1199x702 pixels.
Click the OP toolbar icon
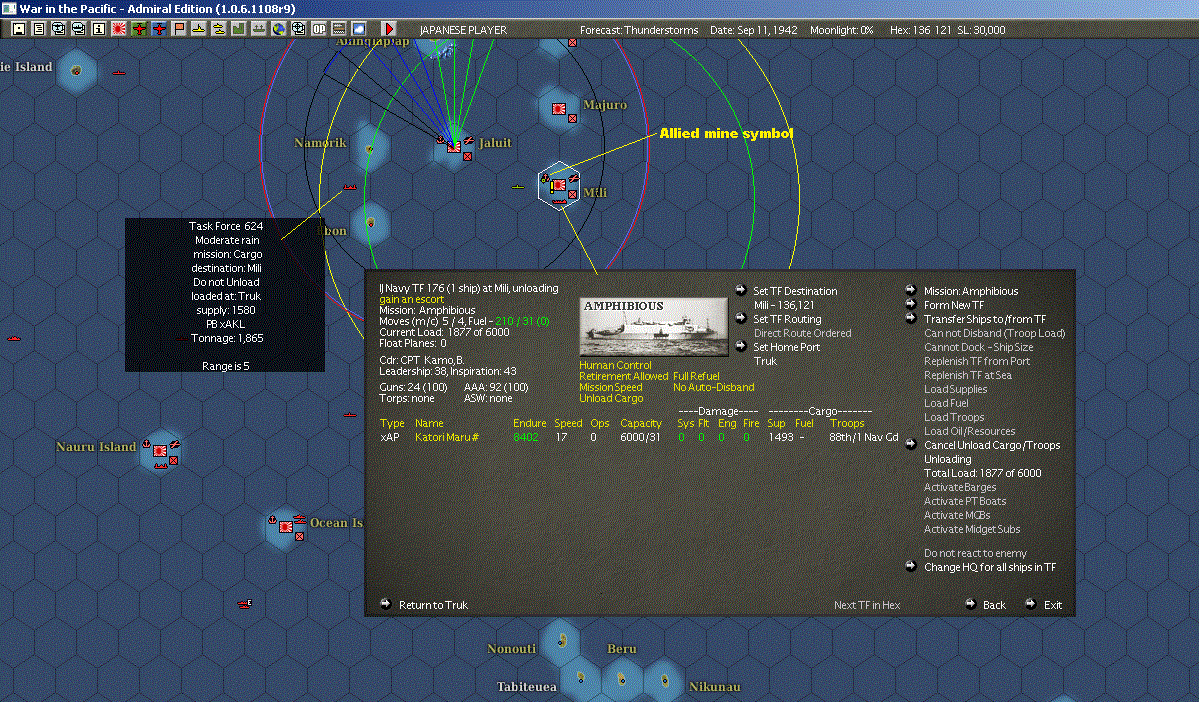pos(319,29)
